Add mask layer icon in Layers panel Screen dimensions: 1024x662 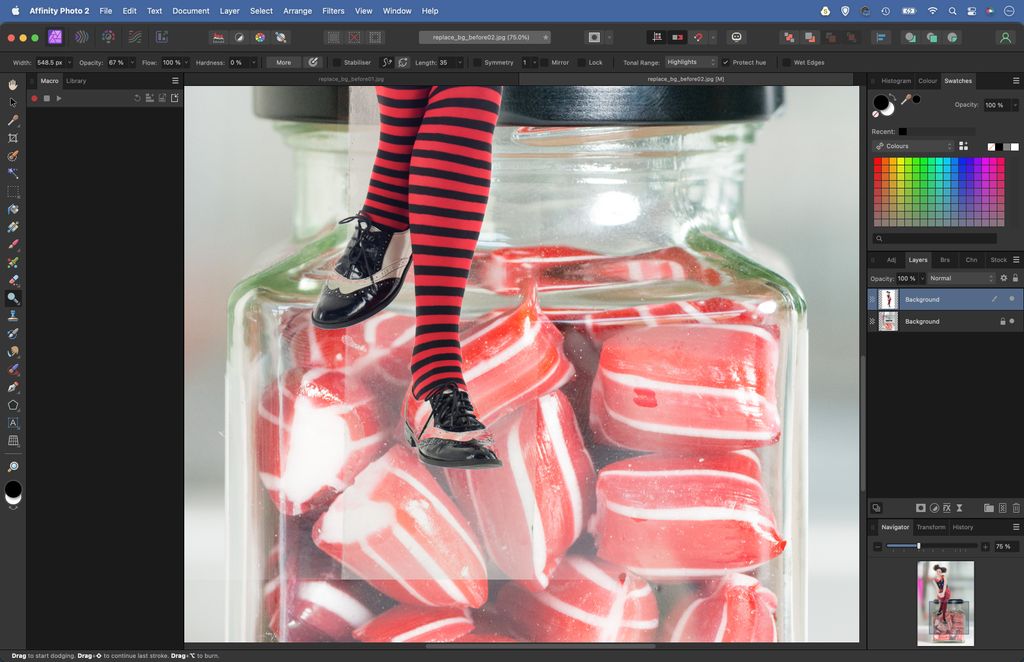point(921,508)
